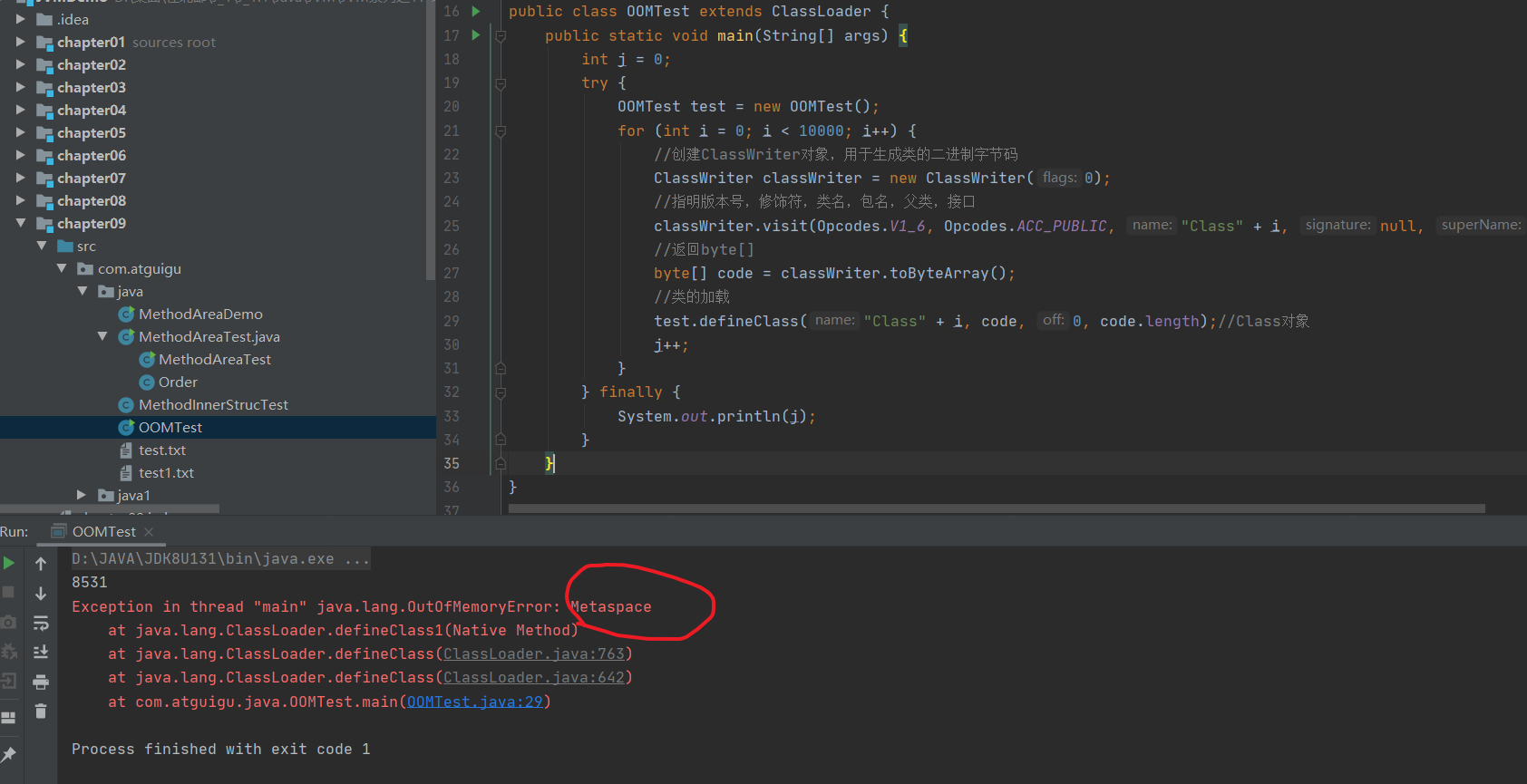Select MethodInnerStrucTest class
This screenshot has width=1527, height=784.
pos(213,404)
